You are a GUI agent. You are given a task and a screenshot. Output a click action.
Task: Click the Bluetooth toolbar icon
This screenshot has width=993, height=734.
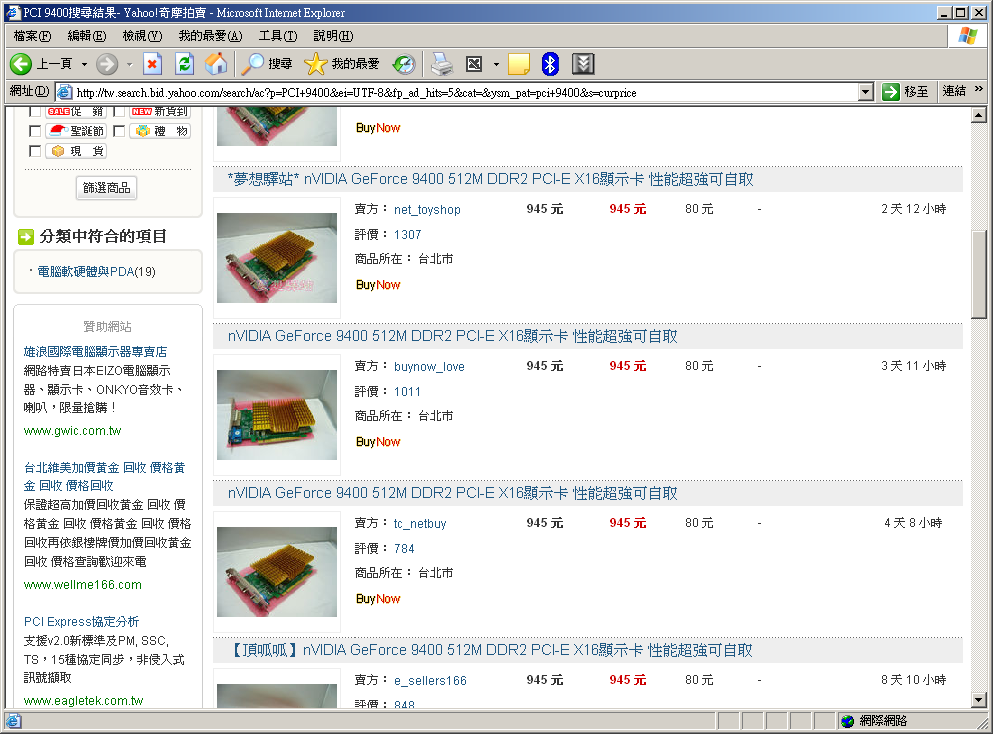point(549,64)
